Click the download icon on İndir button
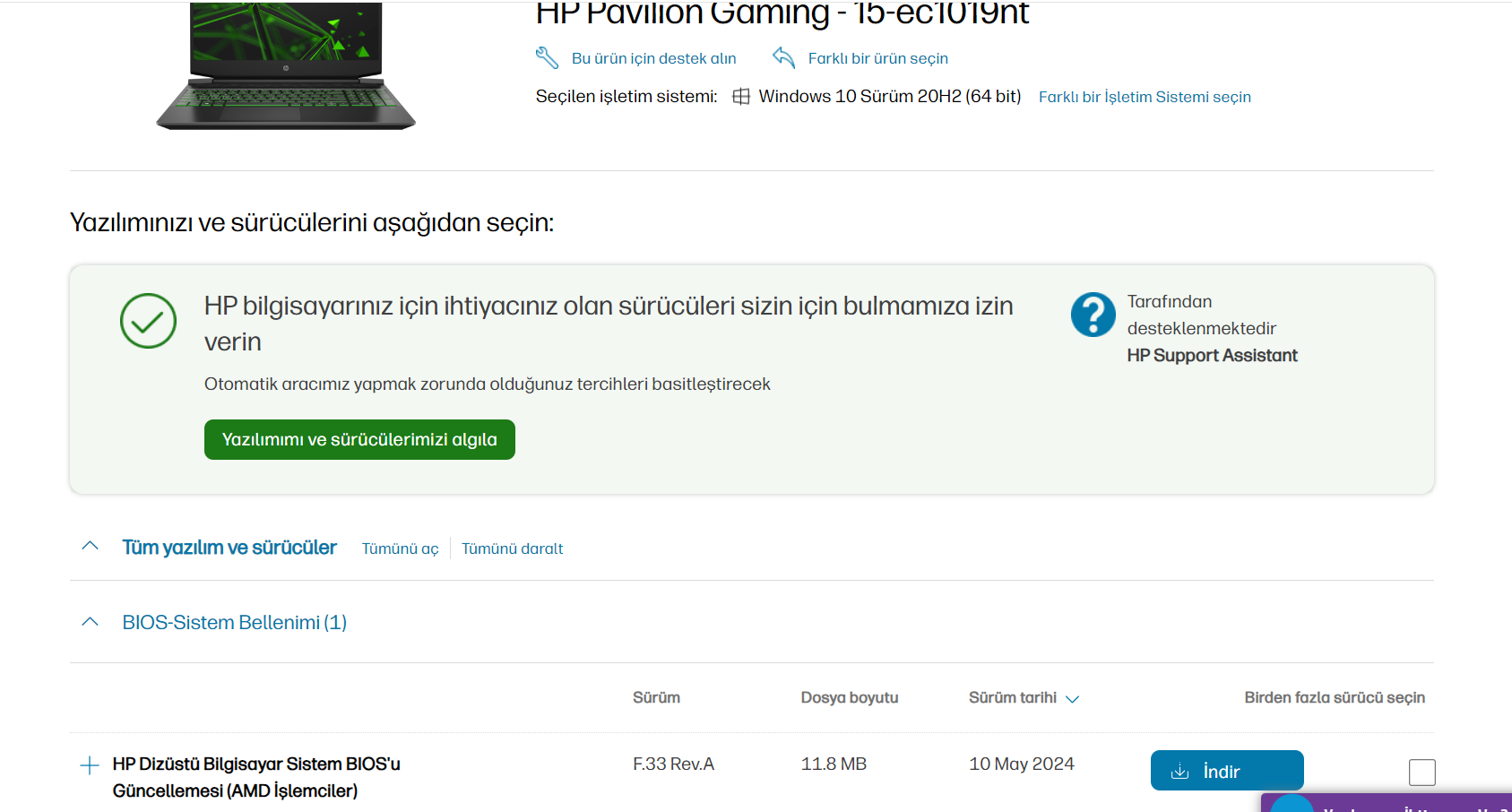 tap(1180, 772)
